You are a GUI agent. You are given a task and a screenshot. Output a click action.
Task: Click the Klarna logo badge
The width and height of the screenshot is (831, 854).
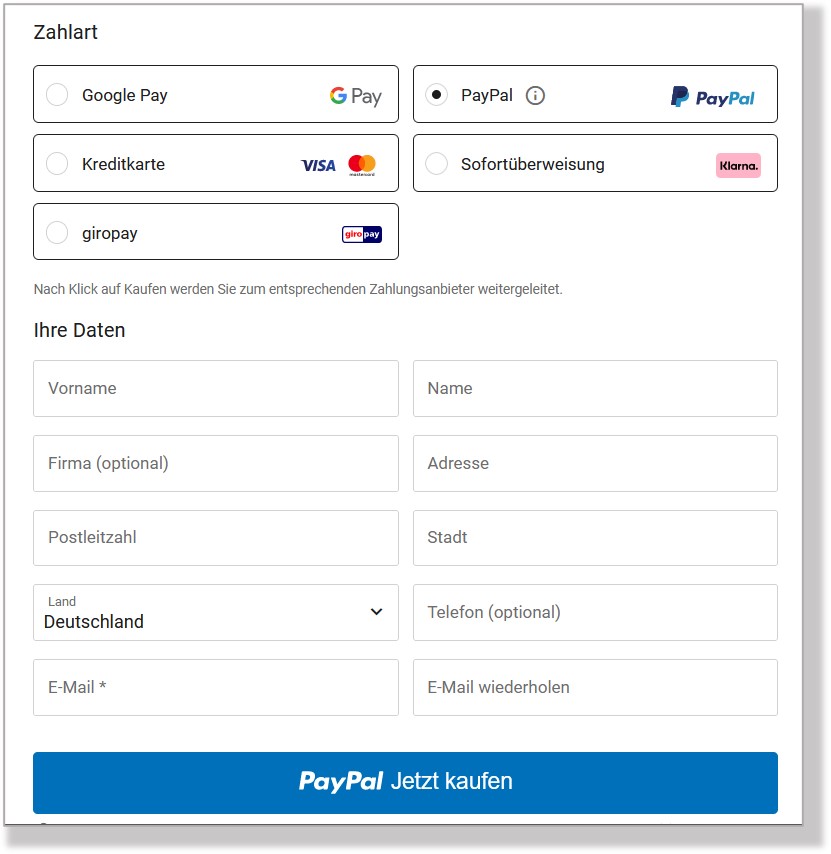click(738, 166)
